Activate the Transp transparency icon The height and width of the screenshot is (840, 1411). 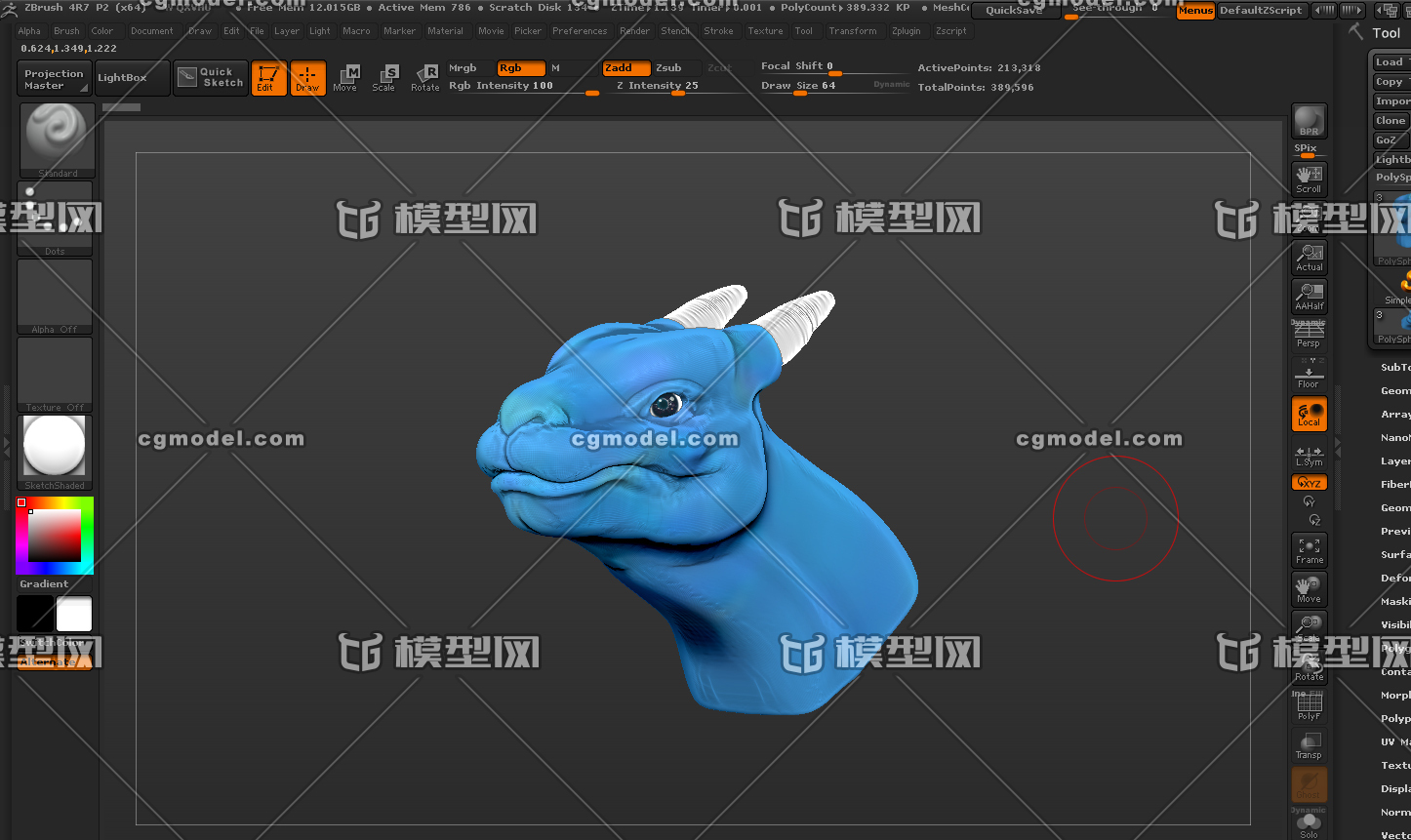(x=1309, y=744)
